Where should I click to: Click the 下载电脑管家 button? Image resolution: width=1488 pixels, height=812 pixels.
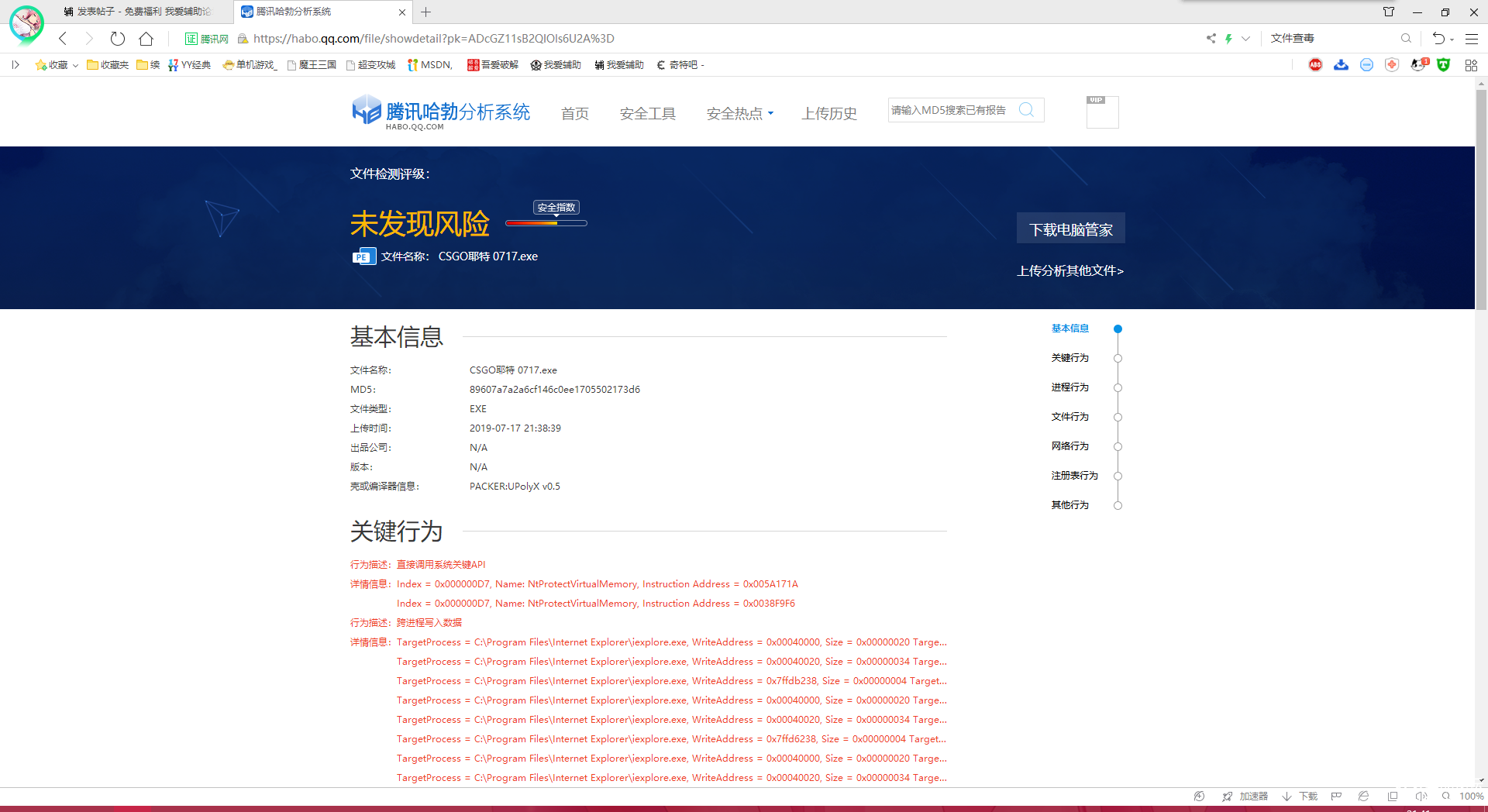pyautogui.click(x=1071, y=229)
